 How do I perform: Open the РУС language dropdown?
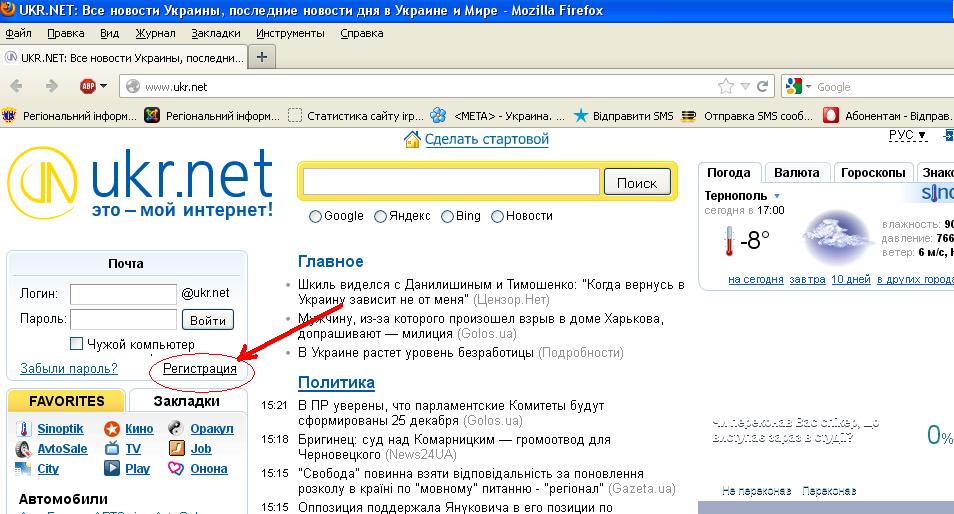pyautogui.click(x=907, y=135)
